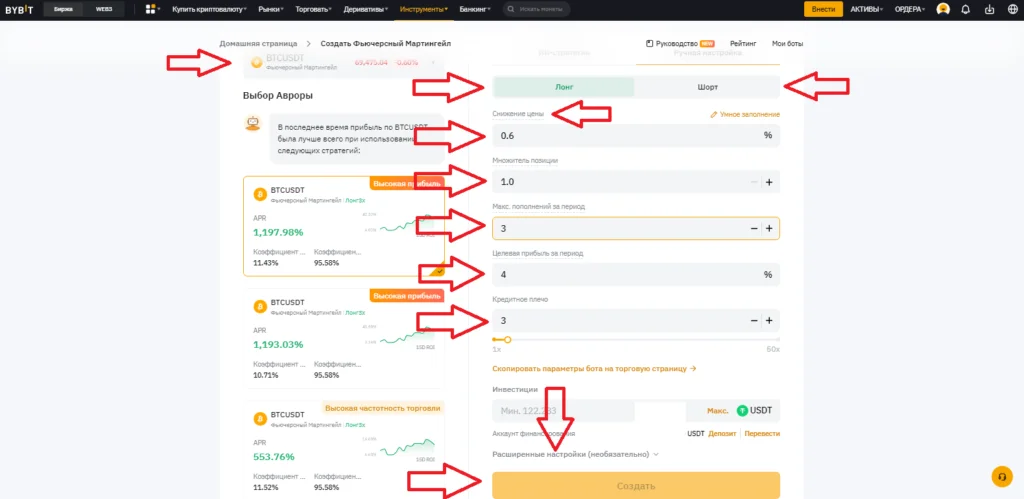Increase Макс. пополнений with plus button
The height and width of the screenshot is (499, 1024).
pos(769,229)
